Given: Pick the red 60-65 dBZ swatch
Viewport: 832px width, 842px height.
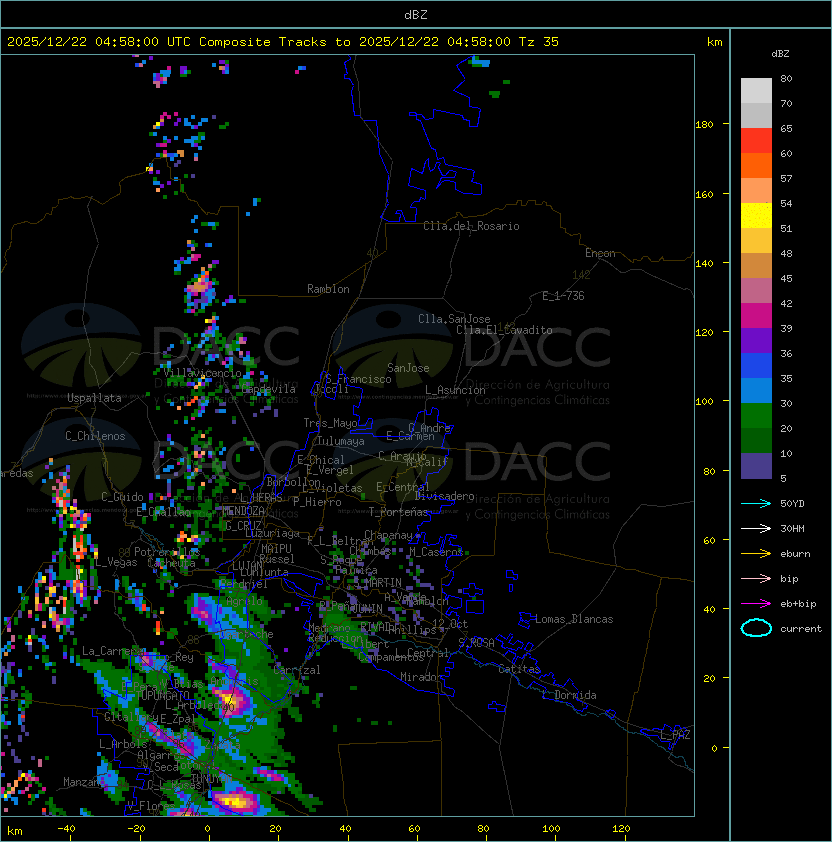Looking at the screenshot, I should click(756, 141).
